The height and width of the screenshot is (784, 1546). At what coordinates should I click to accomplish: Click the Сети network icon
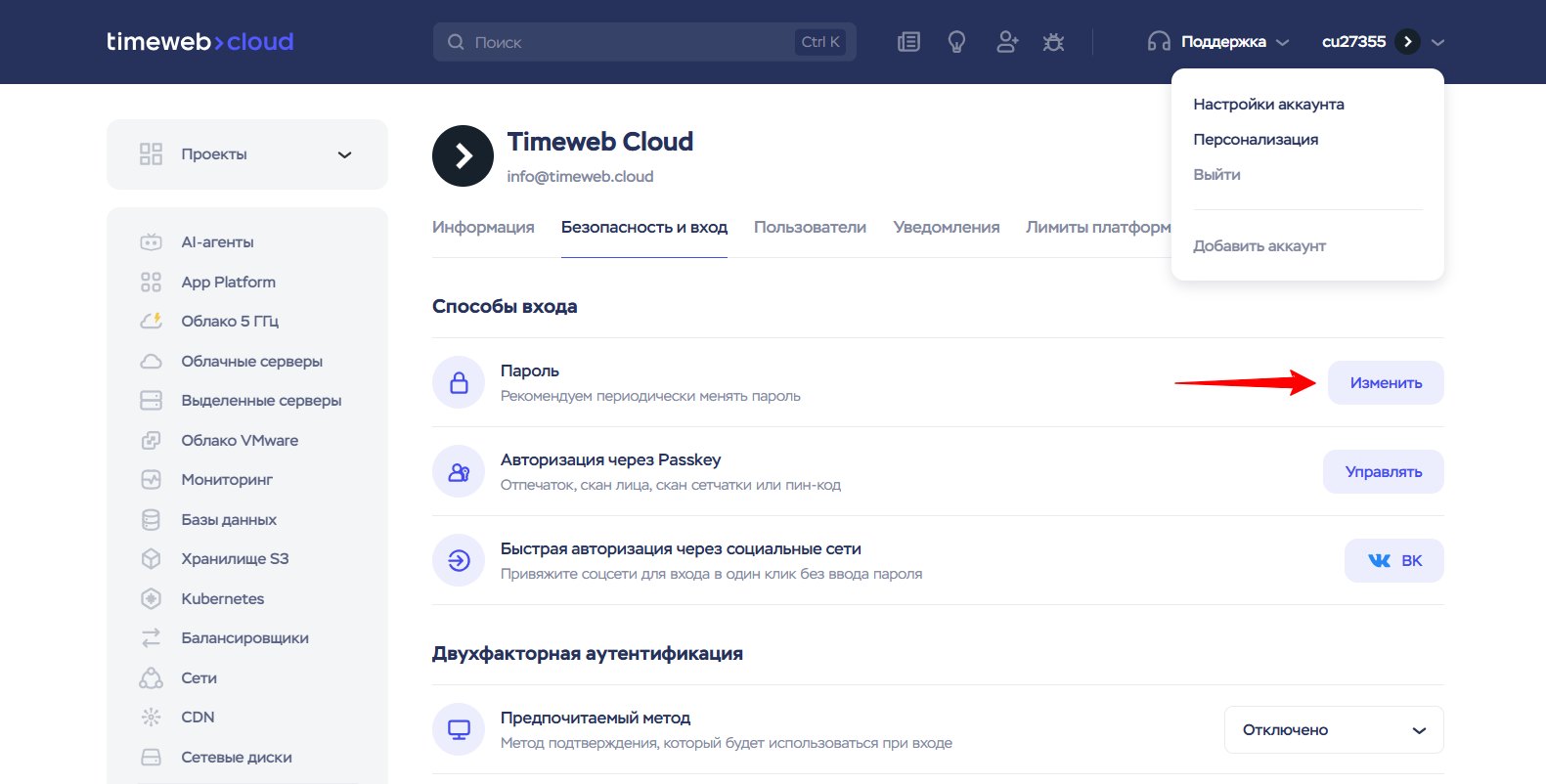[151, 677]
